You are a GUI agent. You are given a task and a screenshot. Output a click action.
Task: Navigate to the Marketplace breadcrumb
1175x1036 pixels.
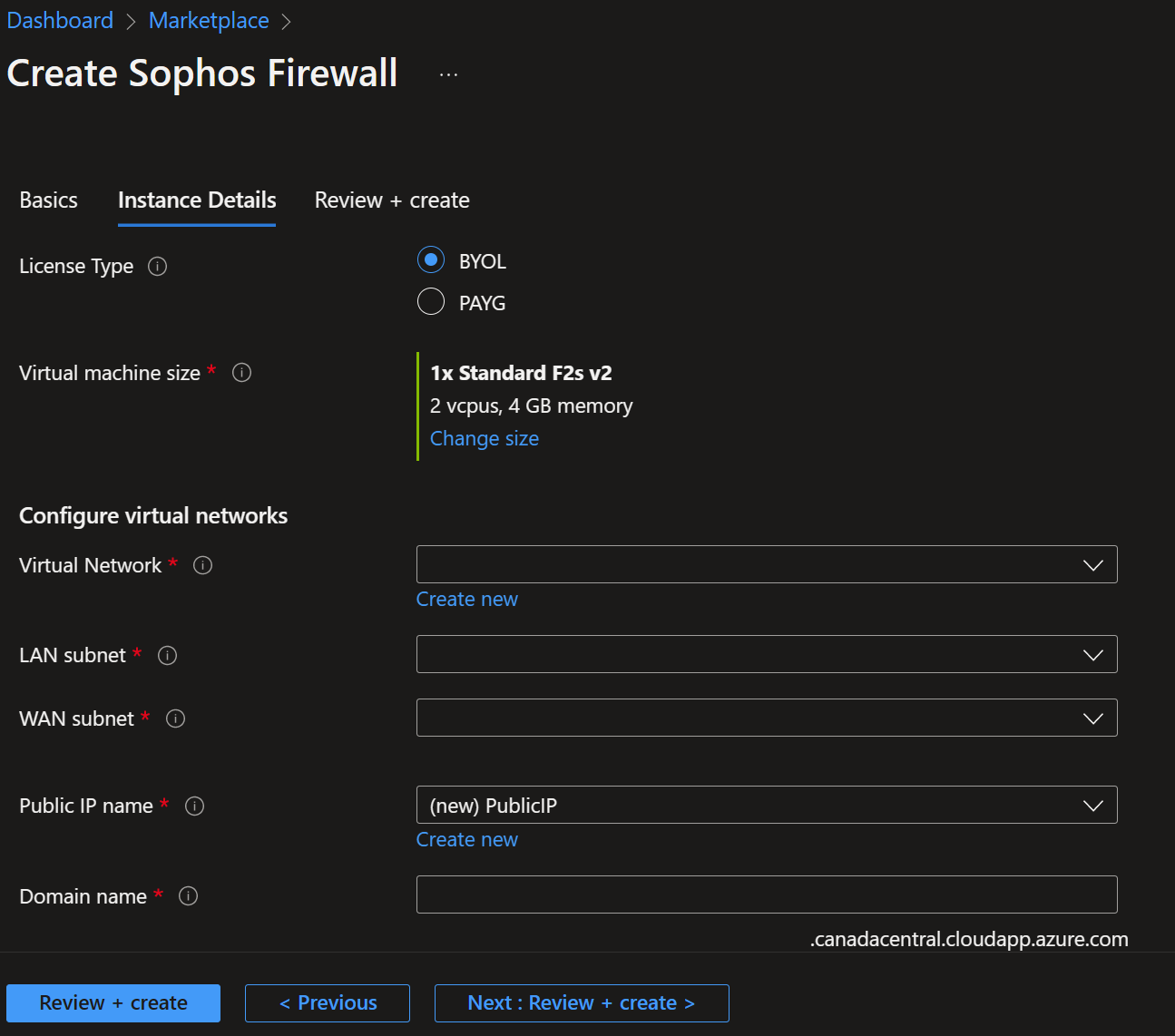click(209, 21)
